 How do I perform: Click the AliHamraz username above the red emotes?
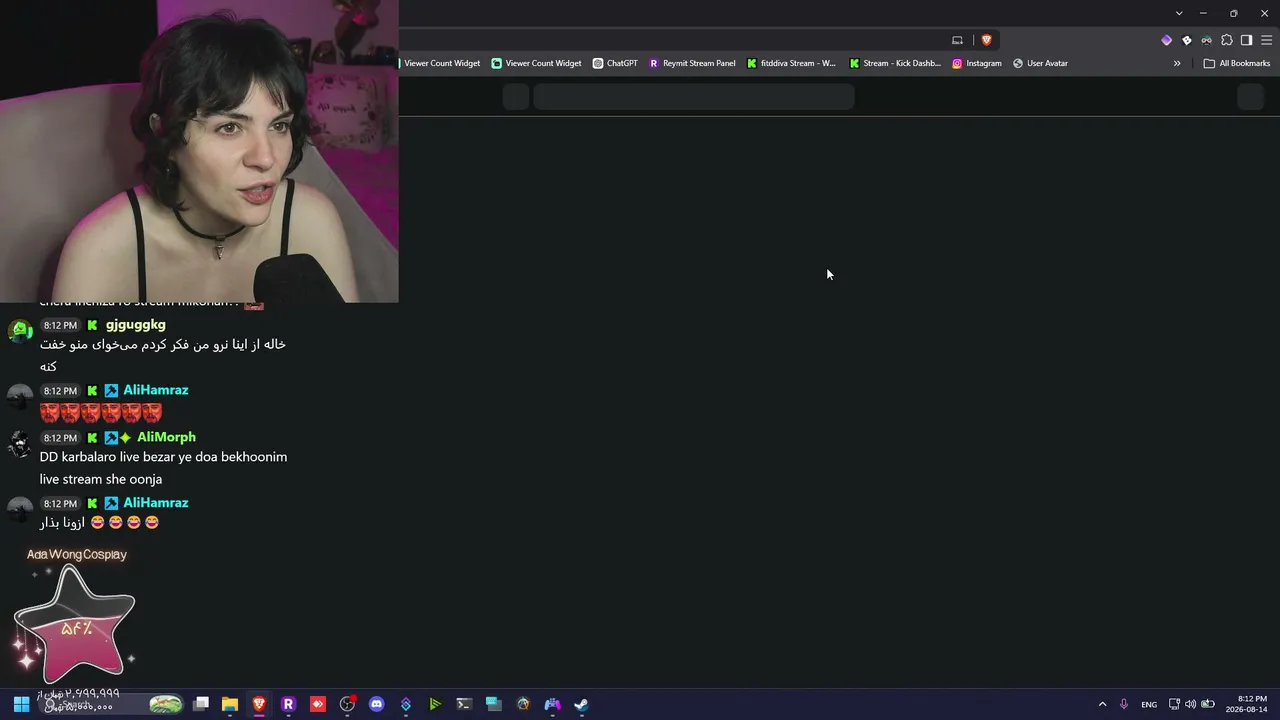click(156, 390)
